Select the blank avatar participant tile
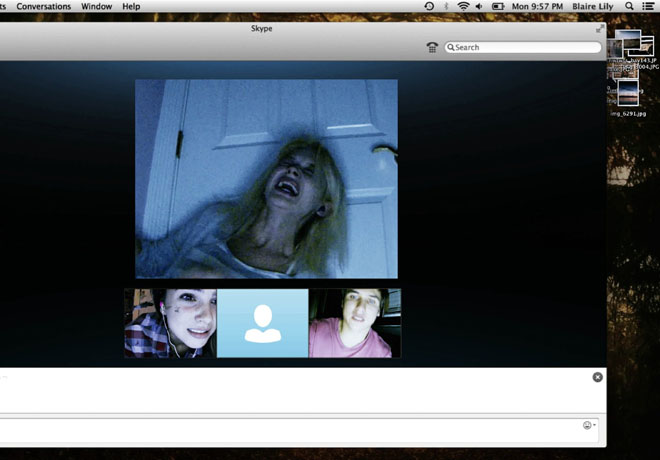Screen dimensions: 660x460 coord(263,323)
